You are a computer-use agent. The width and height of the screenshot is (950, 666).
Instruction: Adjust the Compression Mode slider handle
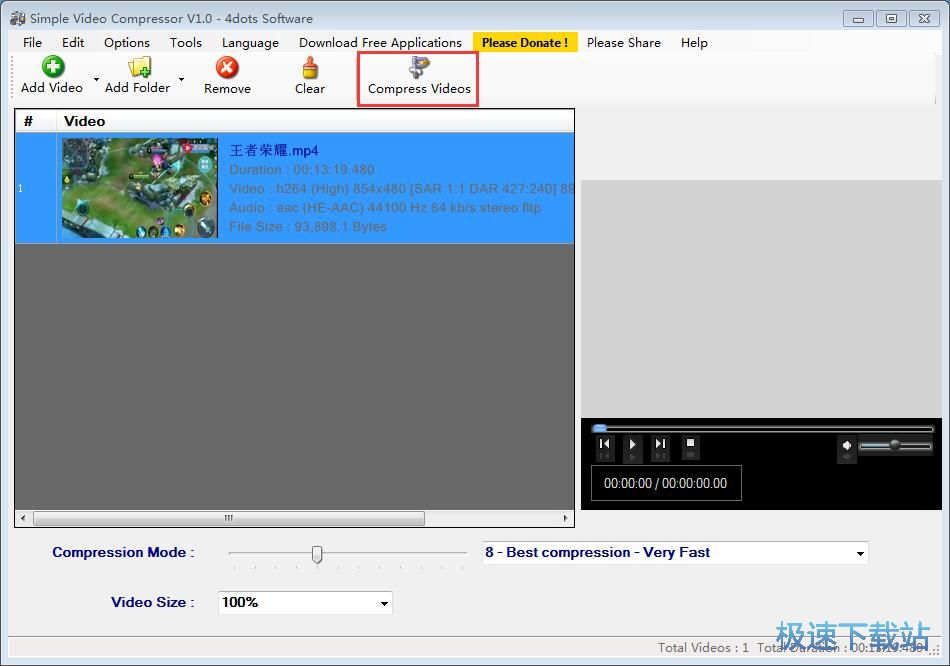coord(317,554)
